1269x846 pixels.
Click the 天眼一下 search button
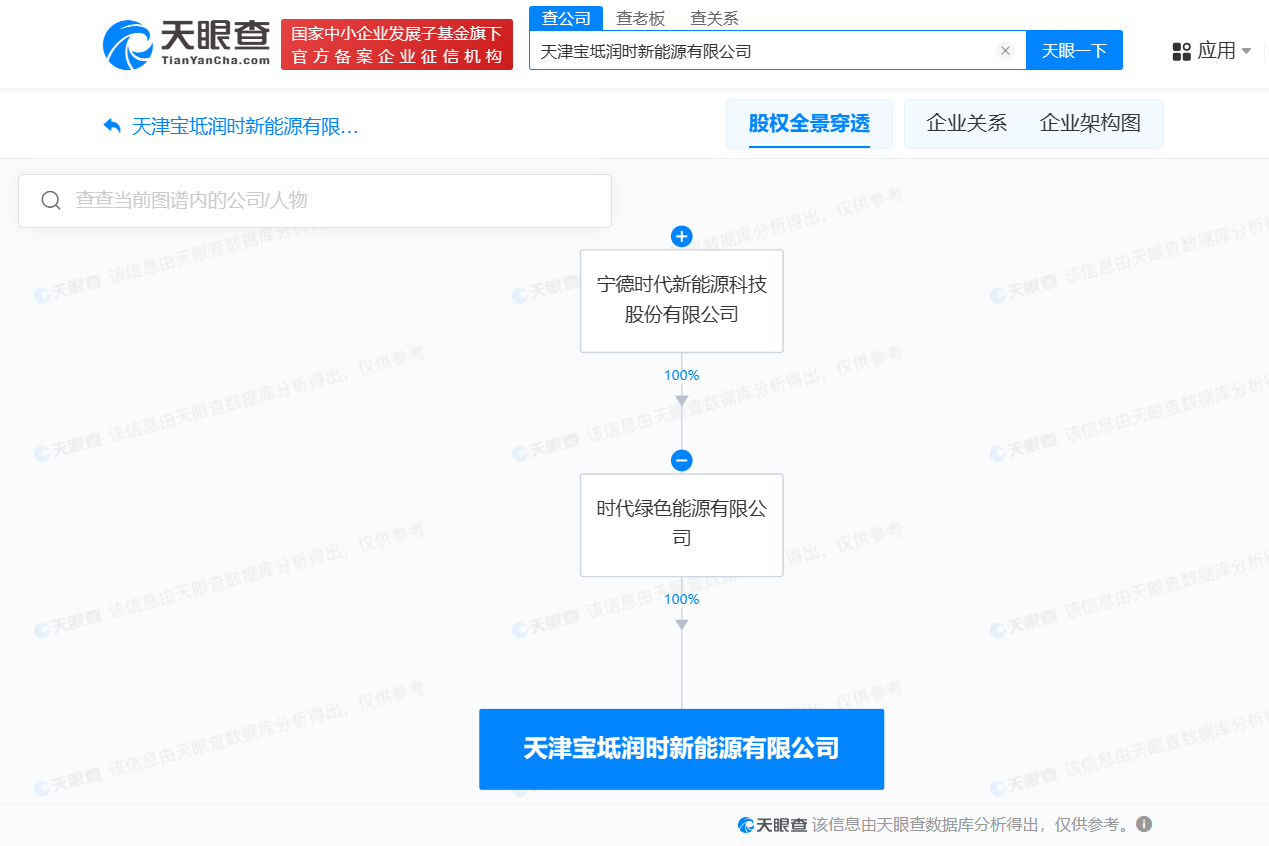point(1074,51)
